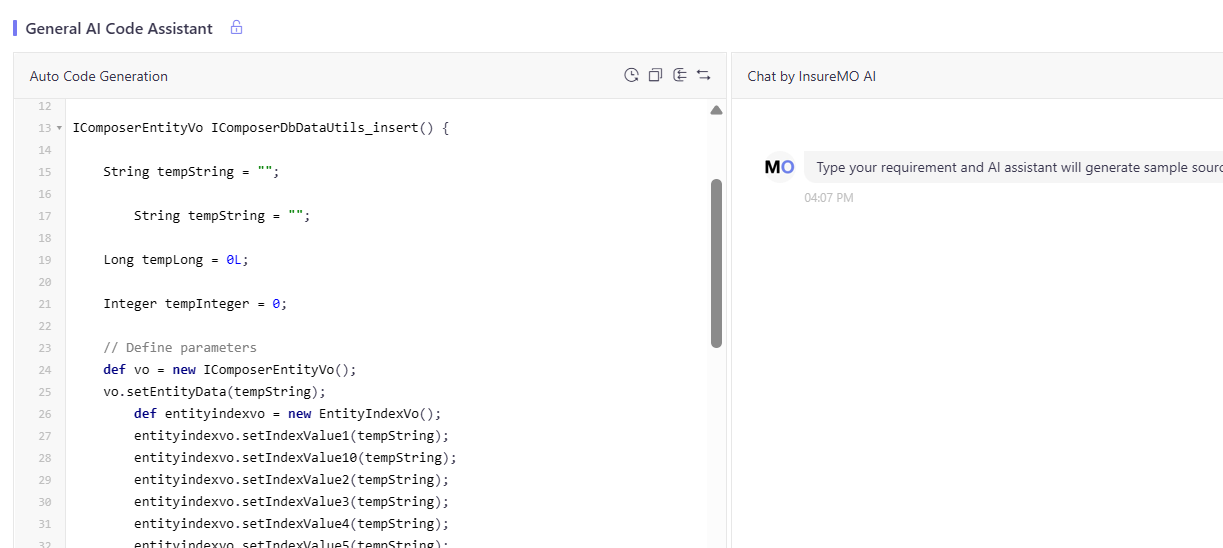This screenshot has width=1223, height=548.
Task: Click the Long tempLong = 0L line
Action: (176, 260)
